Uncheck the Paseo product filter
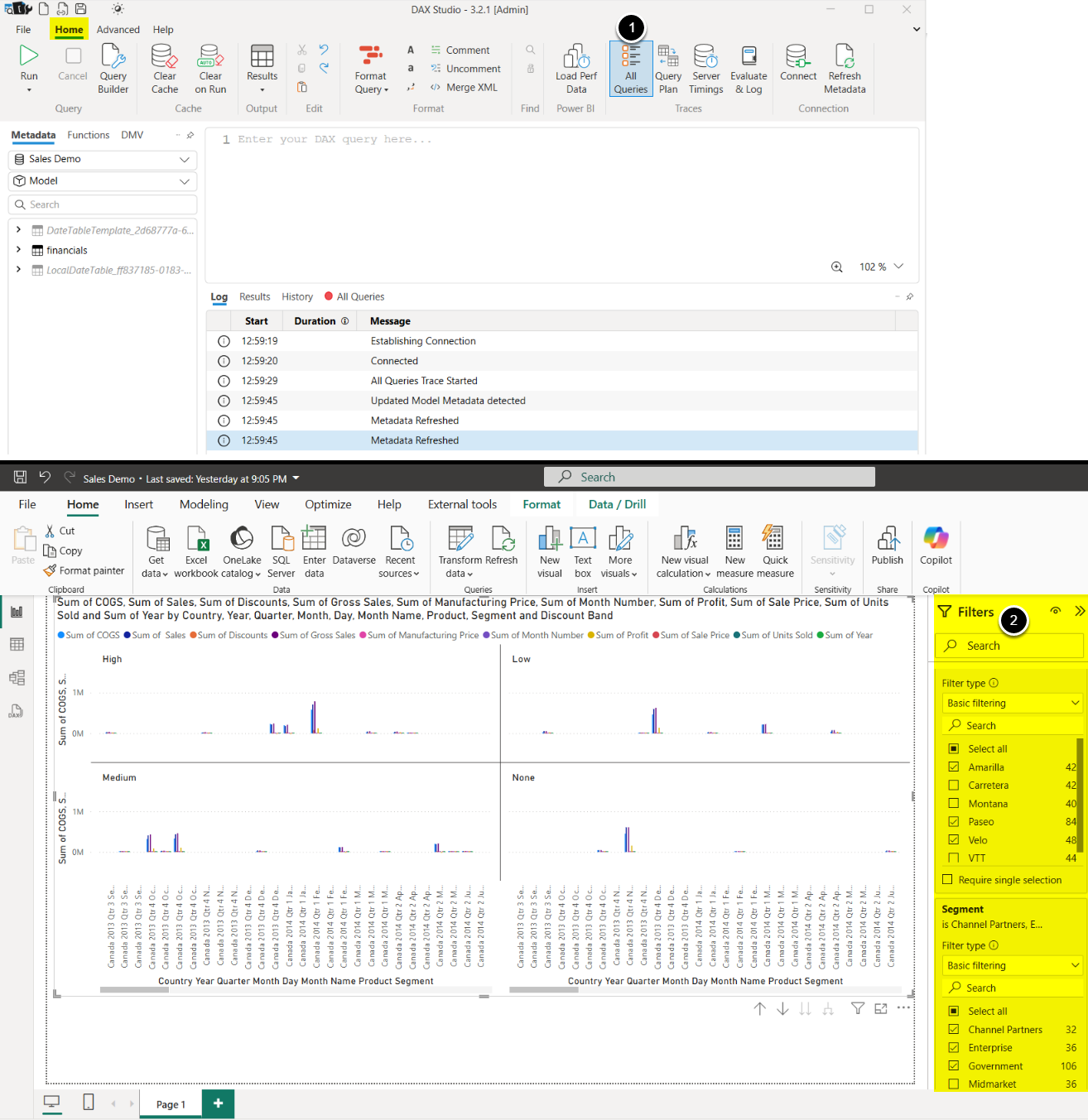 953,821
